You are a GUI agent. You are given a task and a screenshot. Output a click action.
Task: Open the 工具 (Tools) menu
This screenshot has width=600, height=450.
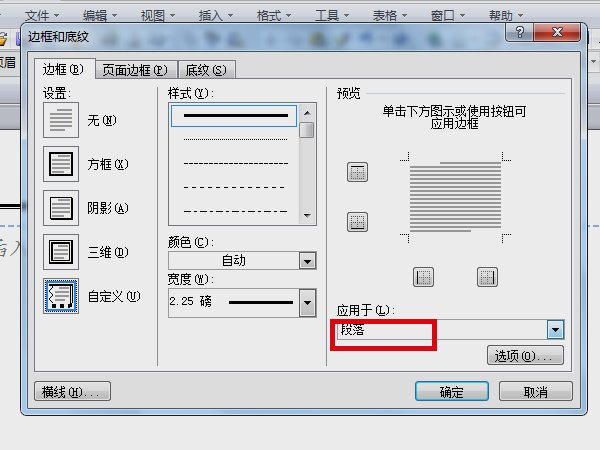pos(332,15)
